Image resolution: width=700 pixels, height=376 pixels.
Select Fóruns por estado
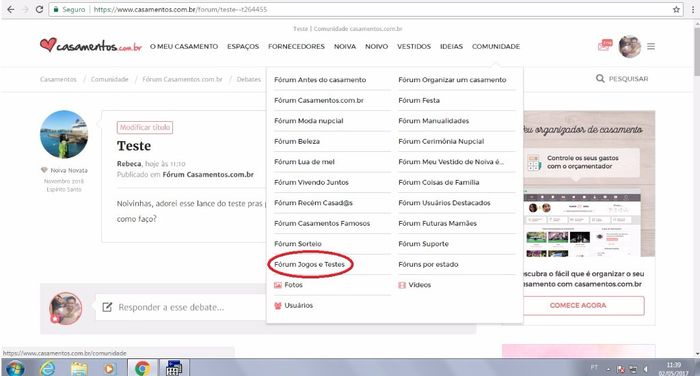click(429, 264)
